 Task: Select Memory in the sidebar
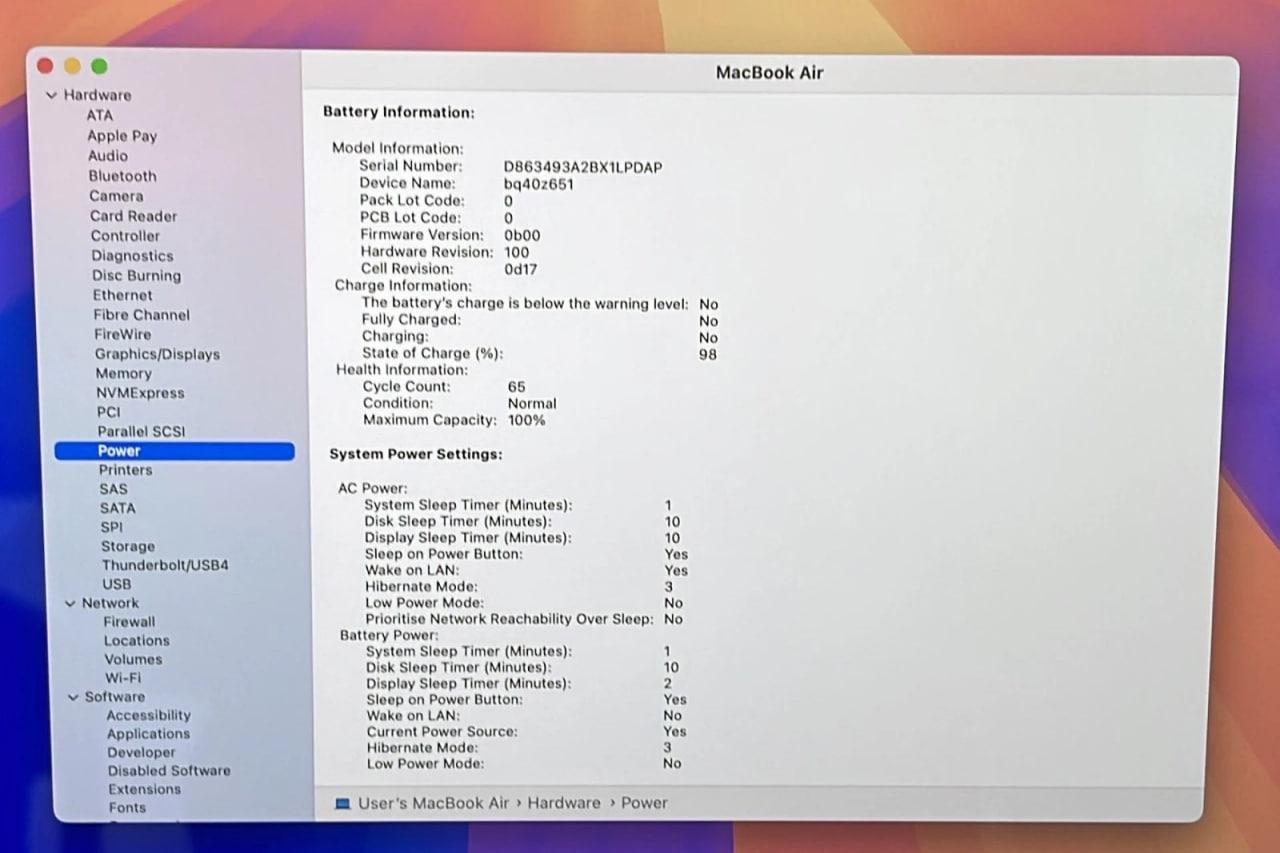coord(124,373)
